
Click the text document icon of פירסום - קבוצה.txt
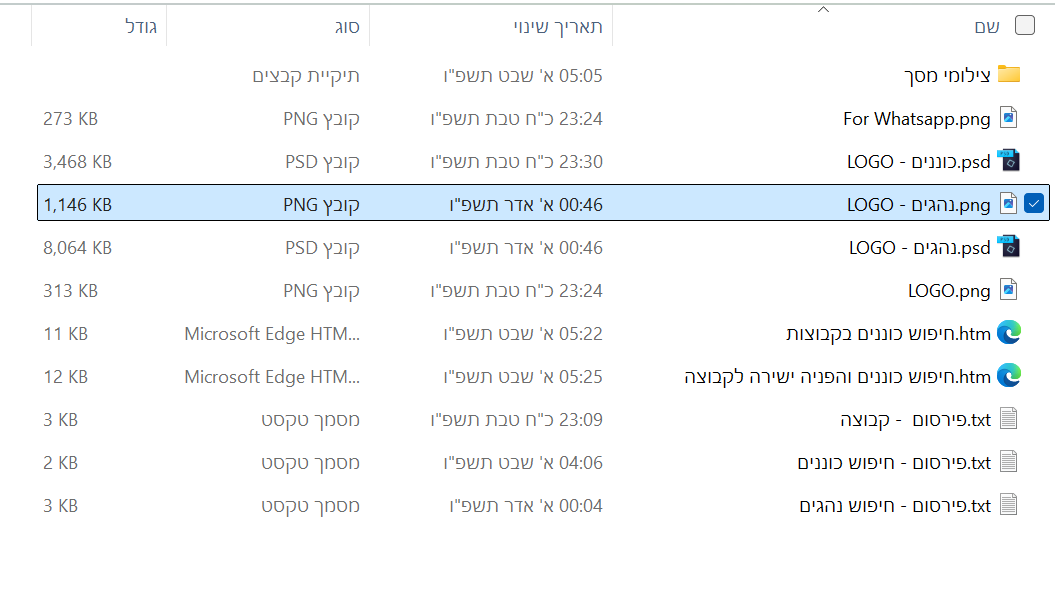(1008, 418)
